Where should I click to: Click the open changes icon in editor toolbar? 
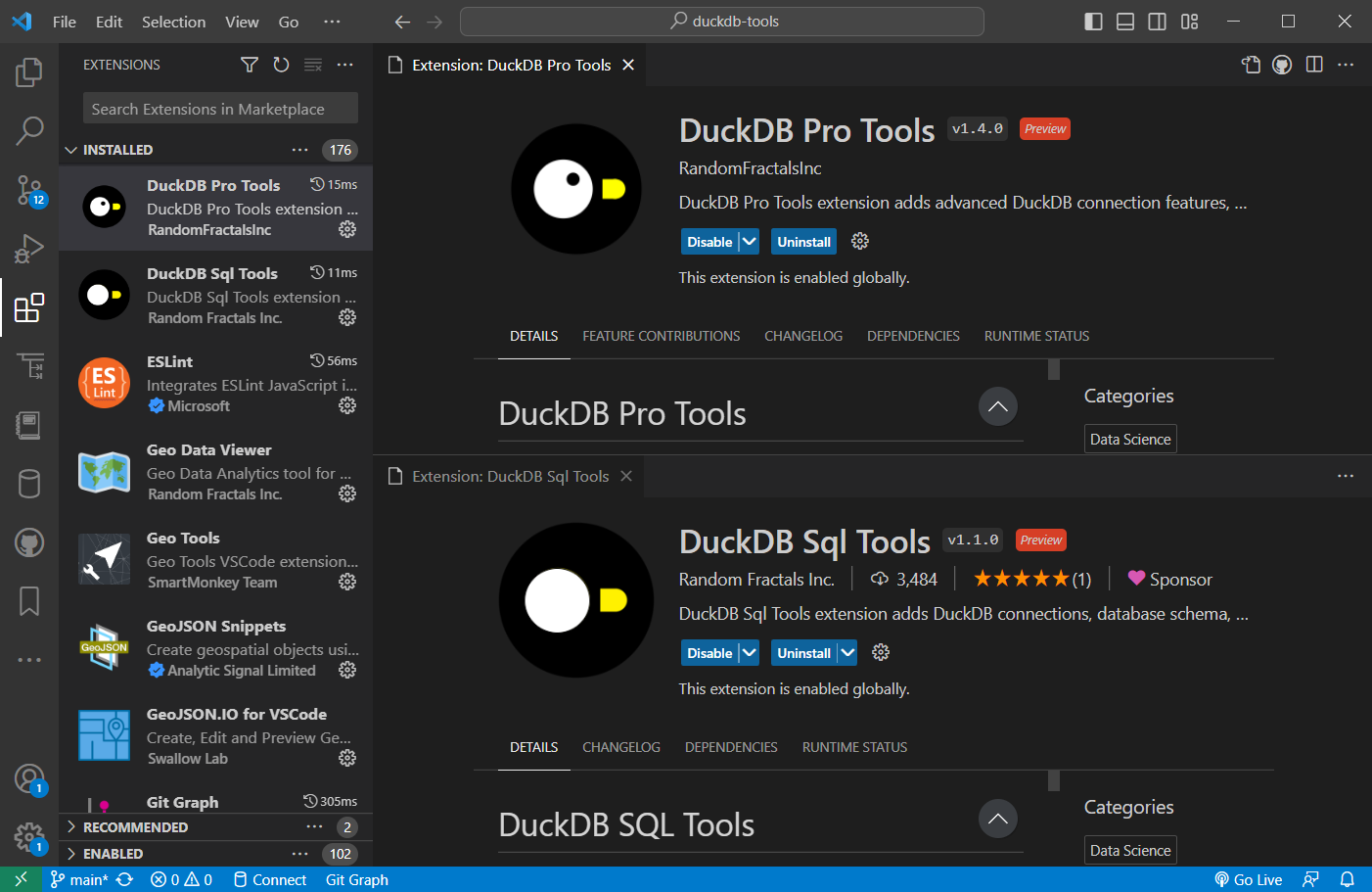pos(1251,65)
